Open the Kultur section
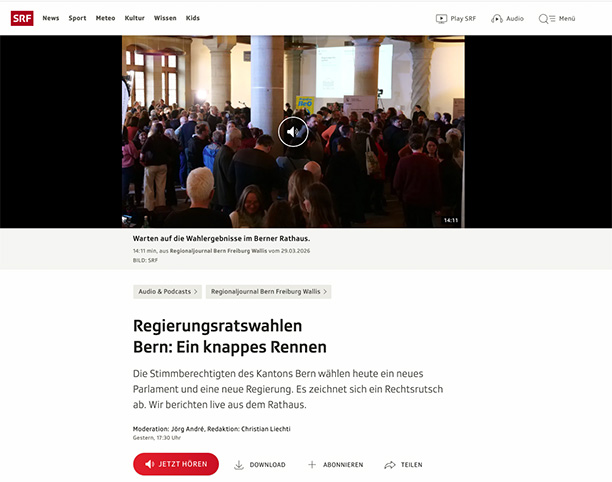Image resolution: width=612 pixels, height=482 pixels. [x=135, y=18]
